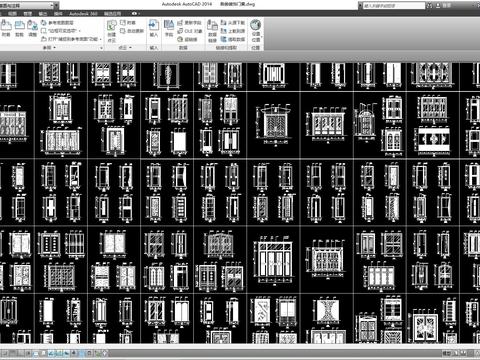The height and width of the screenshot is (360, 480).
Task: Click the Set Location globe icon
Action: 256,31
